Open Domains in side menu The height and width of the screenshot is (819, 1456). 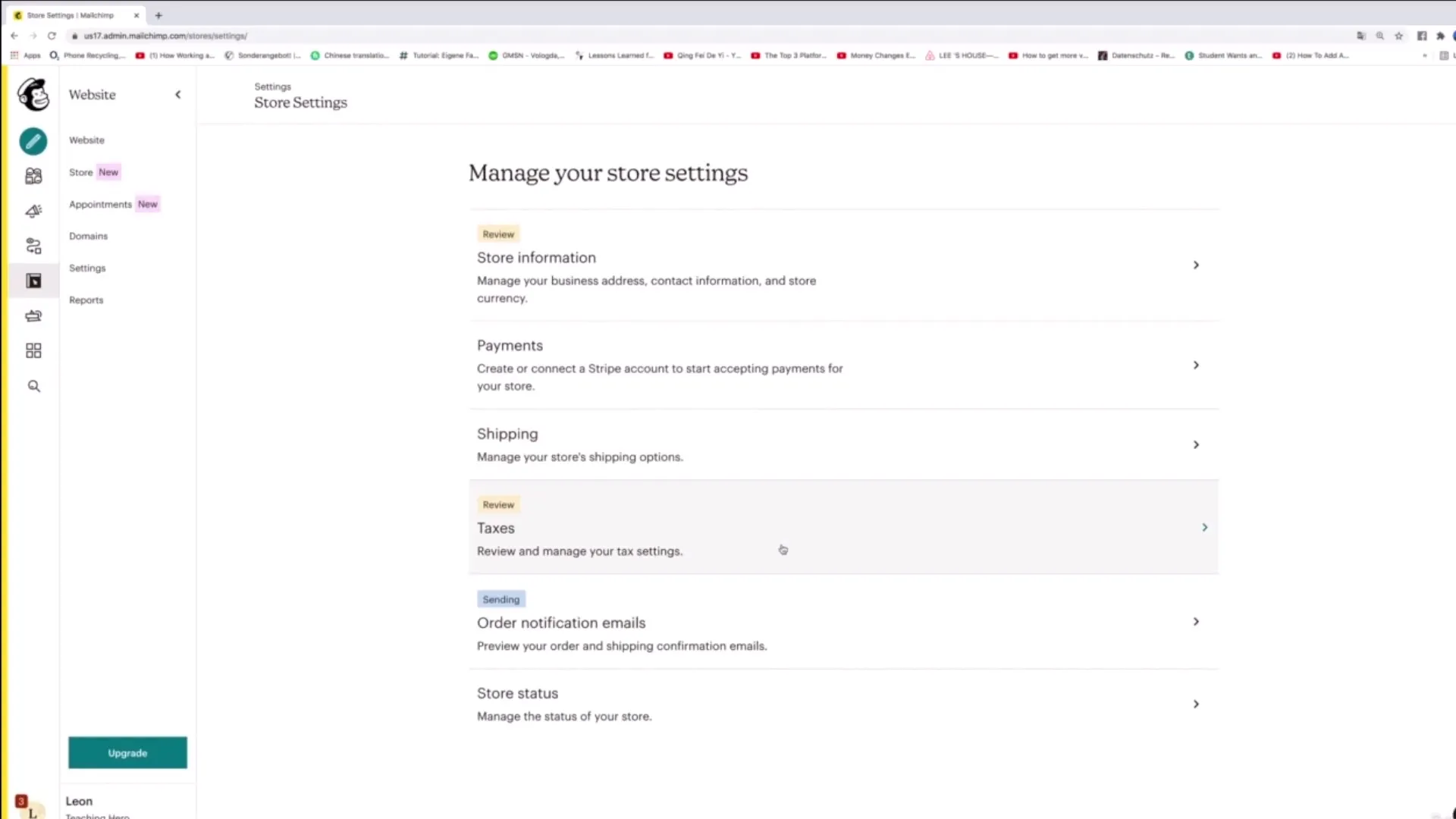pos(89,237)
